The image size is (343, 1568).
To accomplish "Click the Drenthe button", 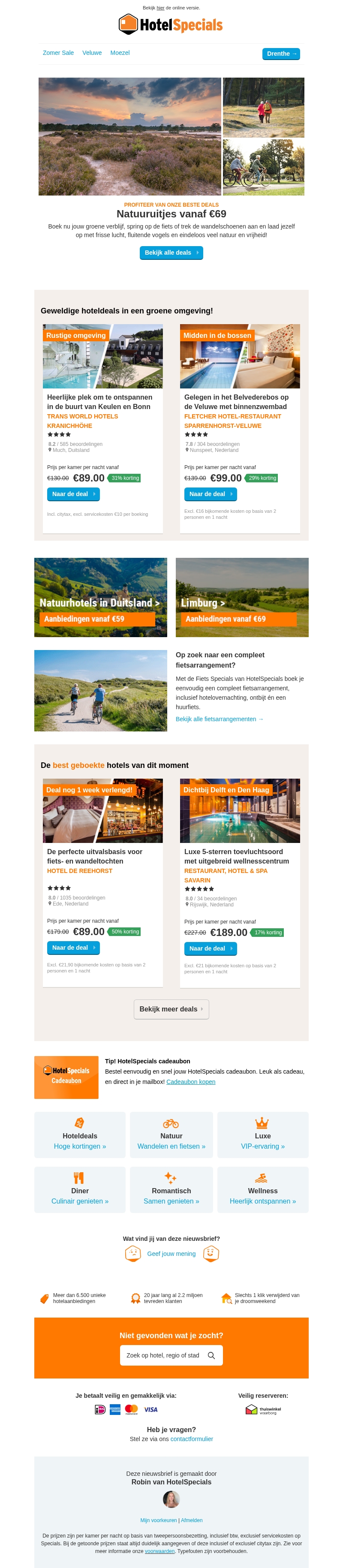I will (x=281, y=54).
